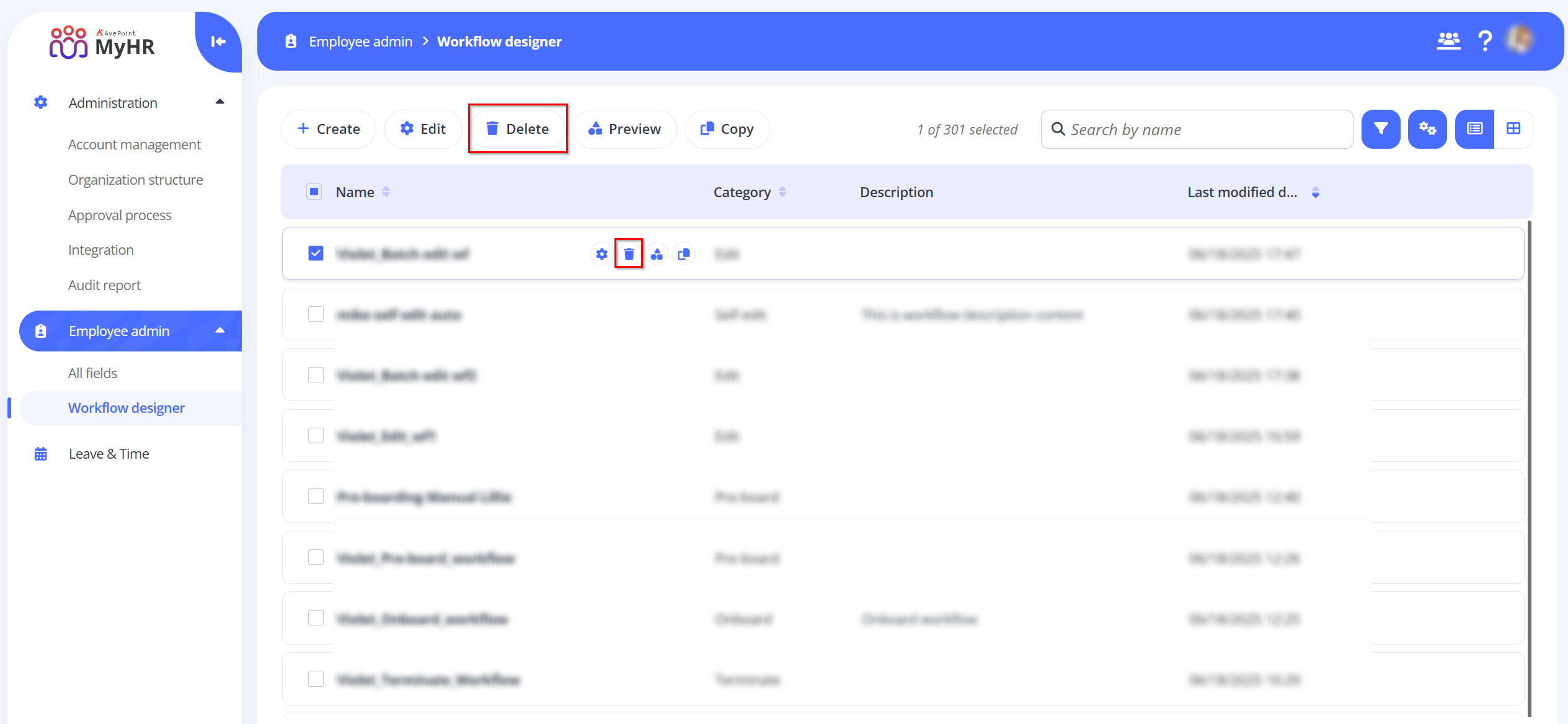Go to Employee admin breadcrumb link

point(360,42)
